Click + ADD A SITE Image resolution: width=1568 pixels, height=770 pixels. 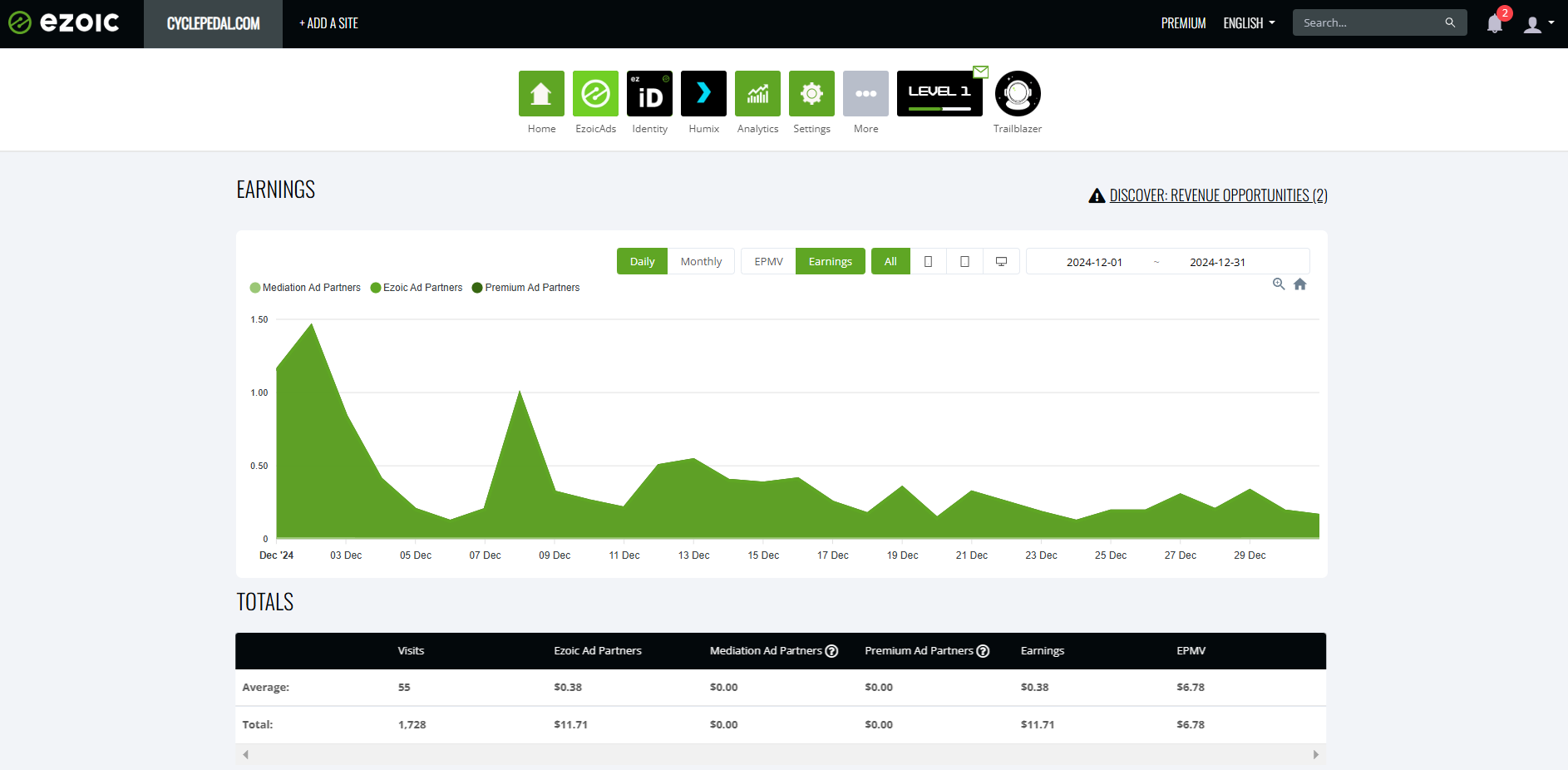328,23
